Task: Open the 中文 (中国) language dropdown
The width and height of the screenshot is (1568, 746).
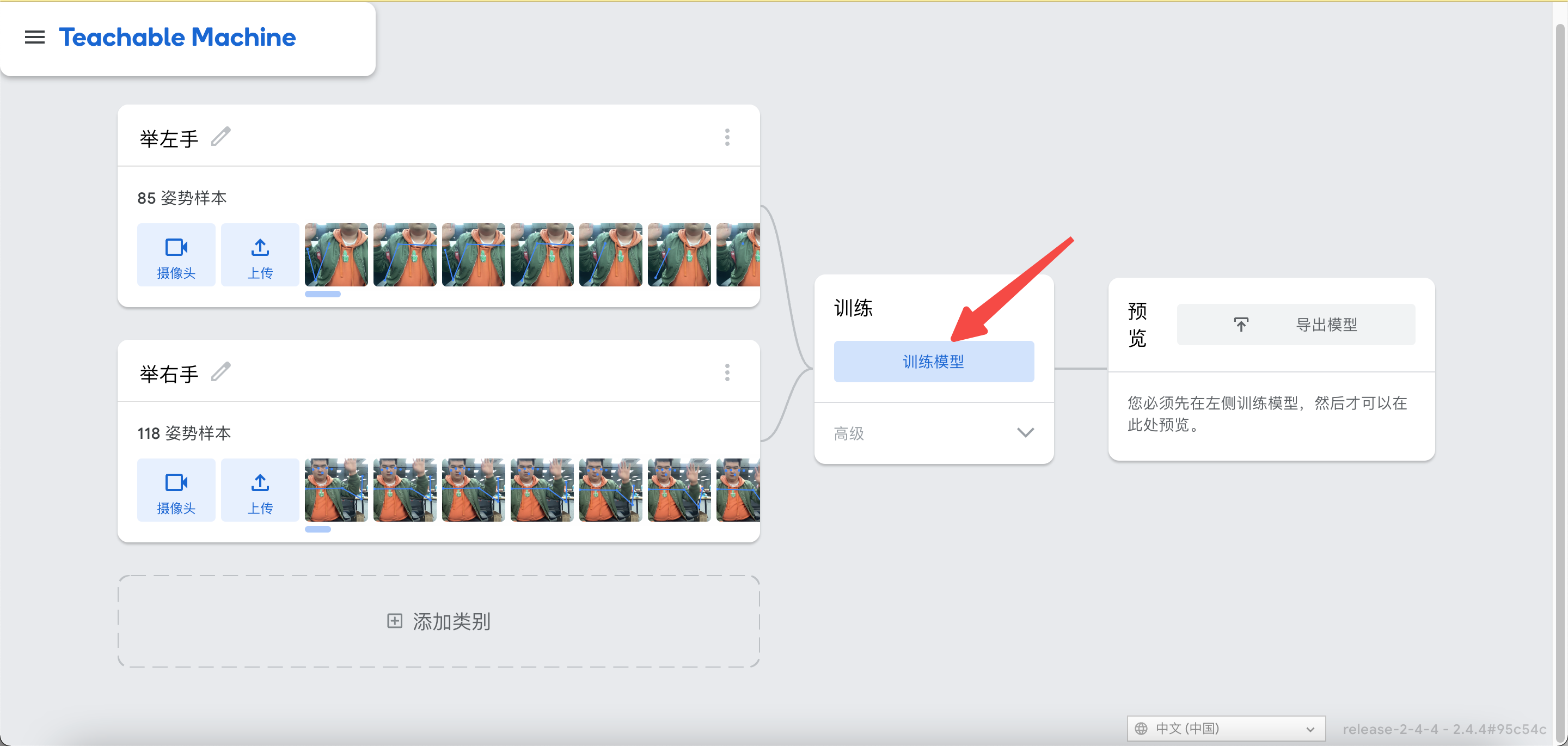Action: click(x=1226, y=729)
